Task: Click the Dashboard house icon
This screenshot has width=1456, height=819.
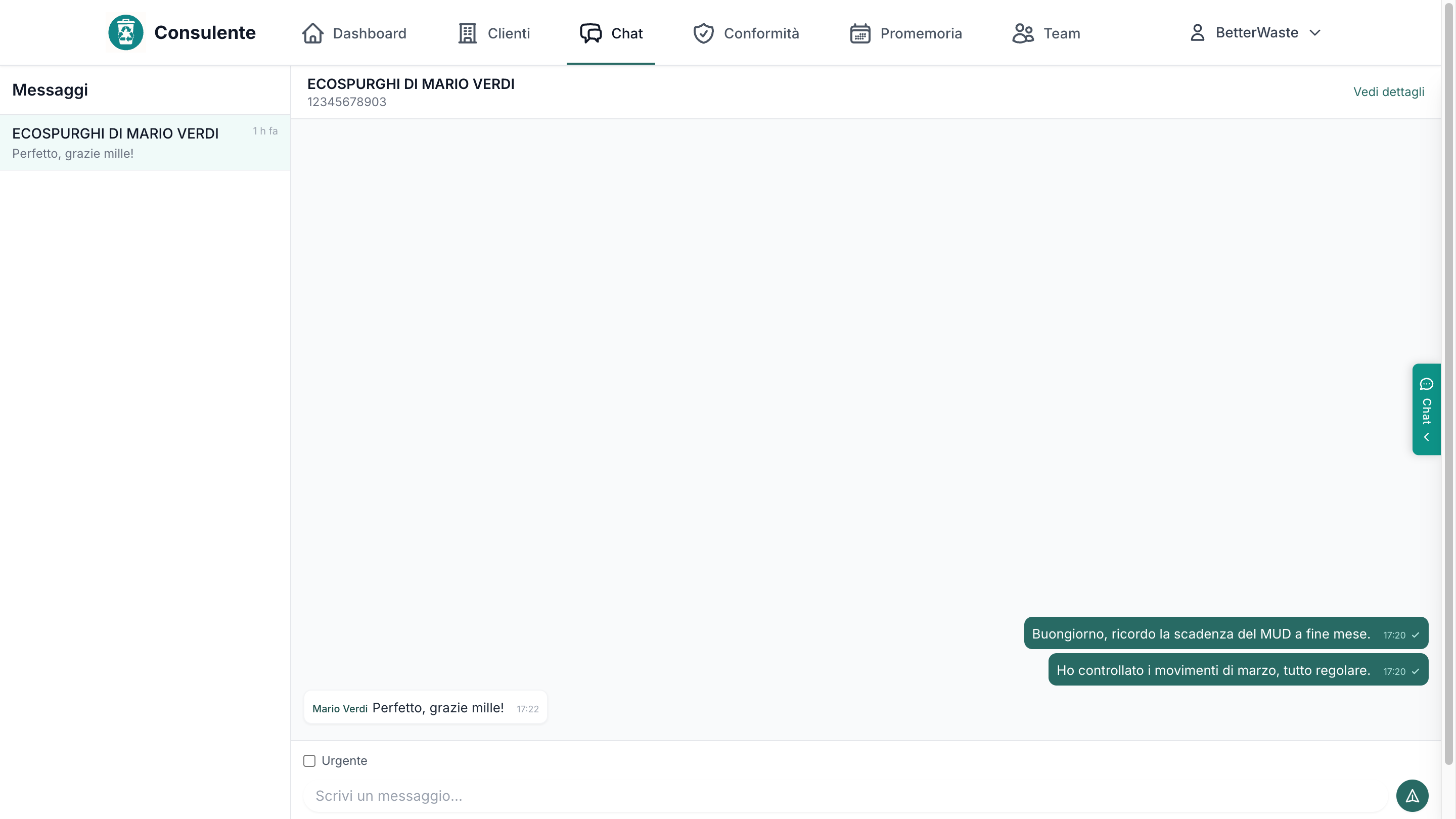Action: coord(312,33)
